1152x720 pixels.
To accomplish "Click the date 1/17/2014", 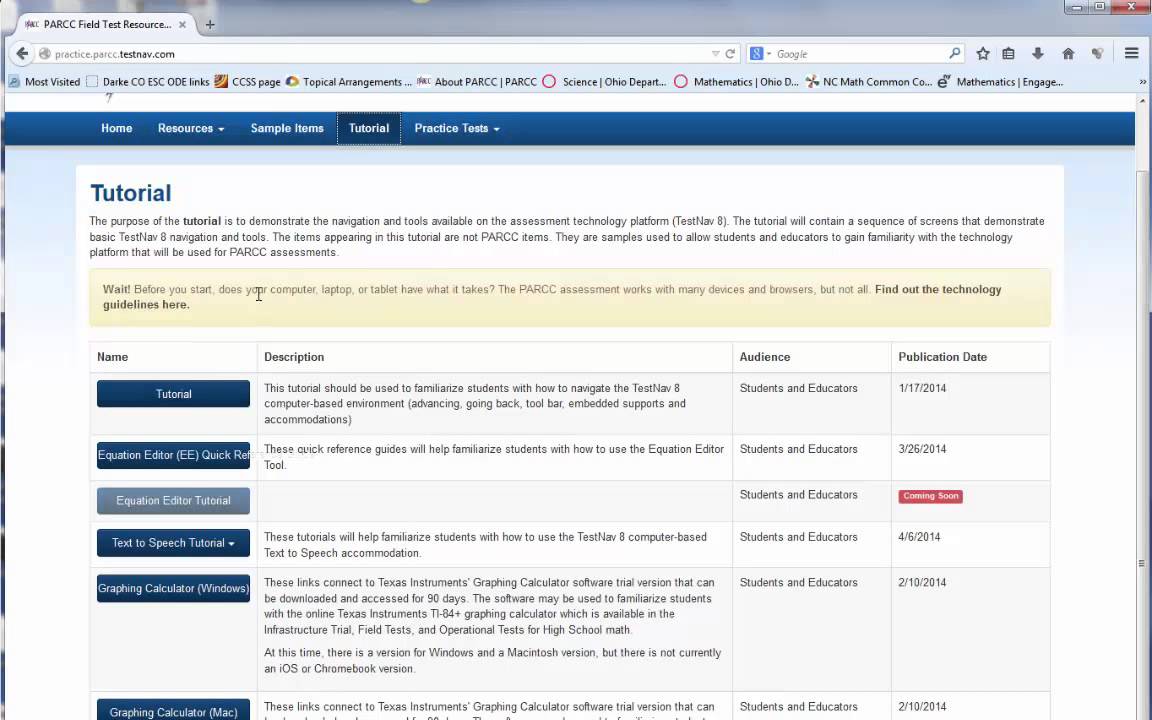I will (x=922, y=388).
